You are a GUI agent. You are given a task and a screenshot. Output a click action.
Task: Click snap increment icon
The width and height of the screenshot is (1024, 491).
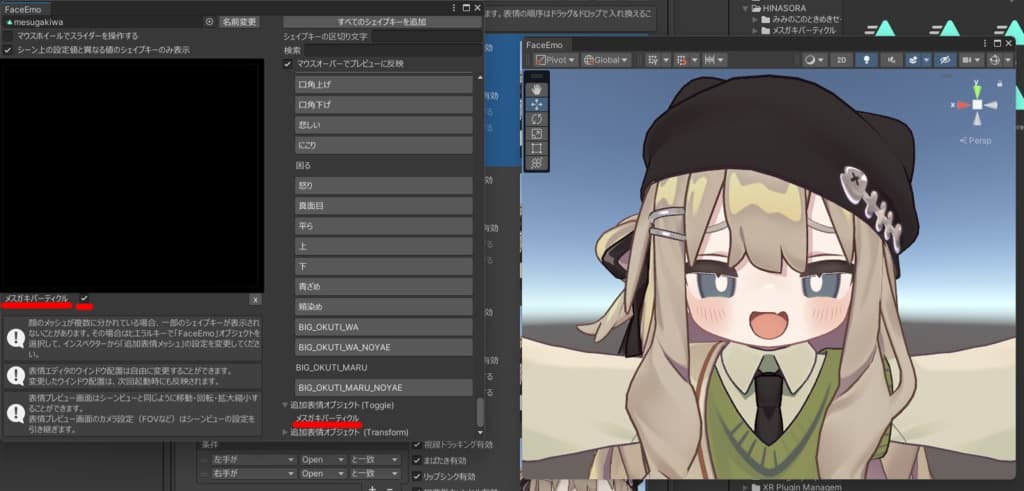[x=709, y=60]
